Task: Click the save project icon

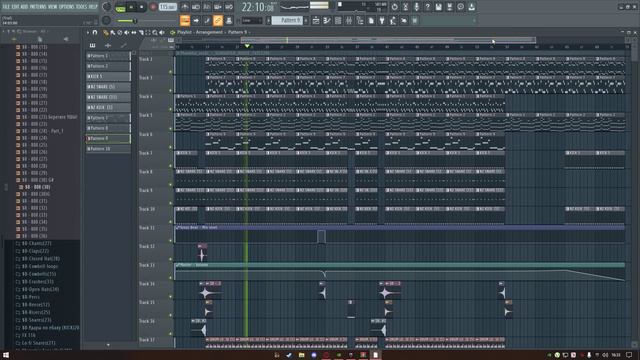Action: pos(438,7)
